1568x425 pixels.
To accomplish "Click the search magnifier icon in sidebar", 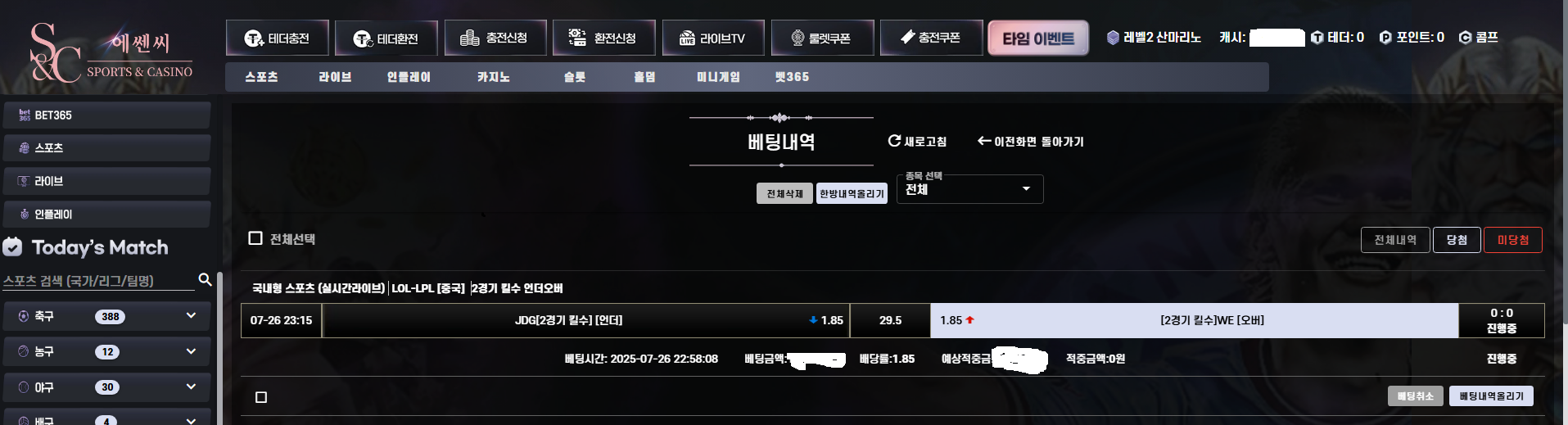I will [205, 280].
